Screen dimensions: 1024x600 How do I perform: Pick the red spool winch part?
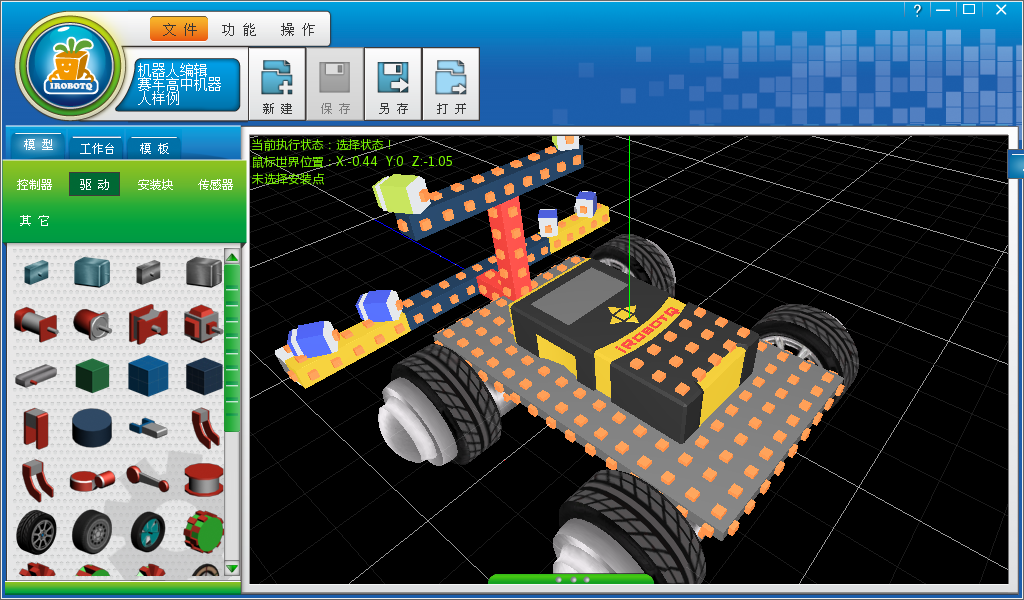(x=203, y=480)
